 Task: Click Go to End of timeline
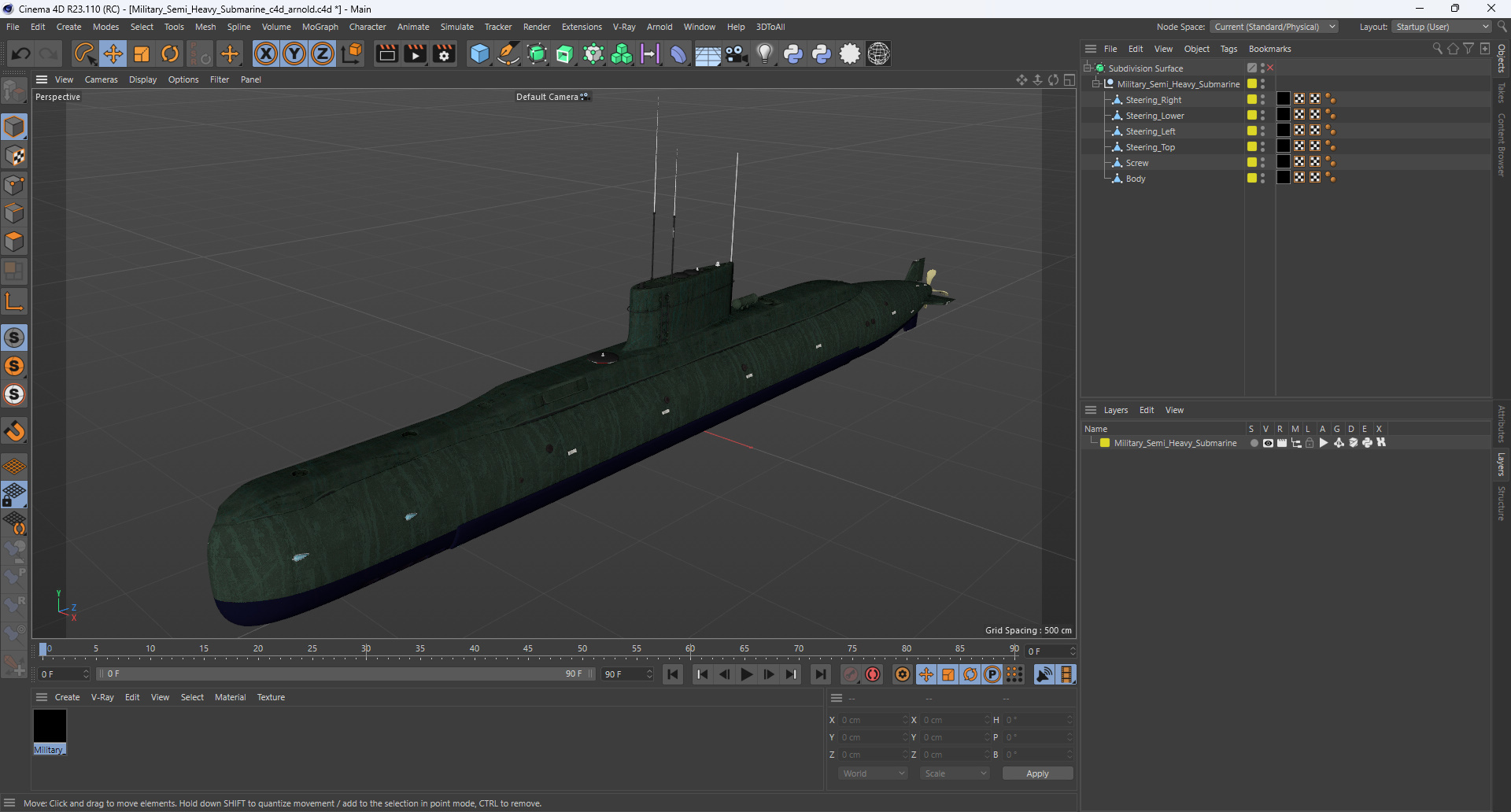click(821, 674)
